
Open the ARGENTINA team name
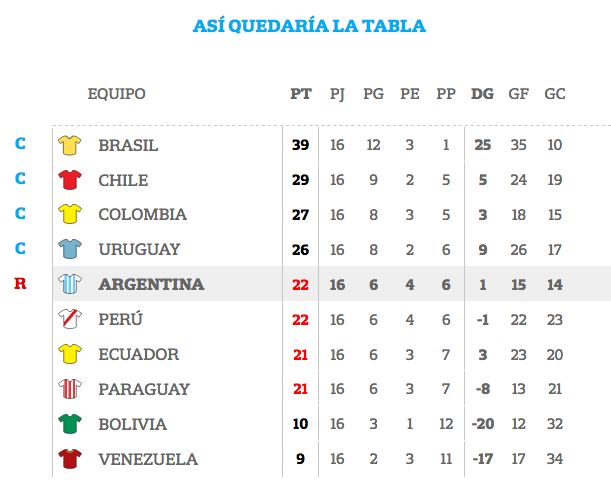[x=151, y=284]
